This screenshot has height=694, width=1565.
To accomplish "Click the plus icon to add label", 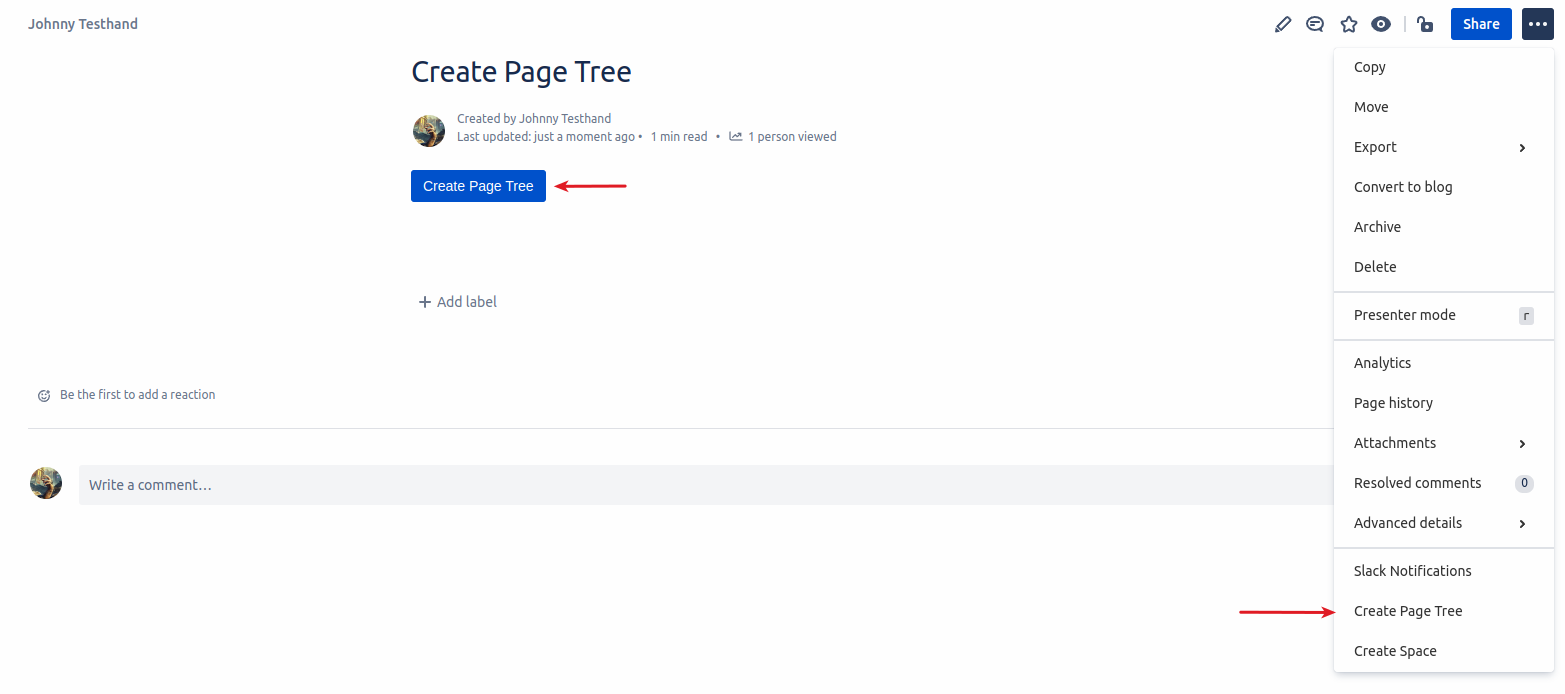I will point(425,302).
